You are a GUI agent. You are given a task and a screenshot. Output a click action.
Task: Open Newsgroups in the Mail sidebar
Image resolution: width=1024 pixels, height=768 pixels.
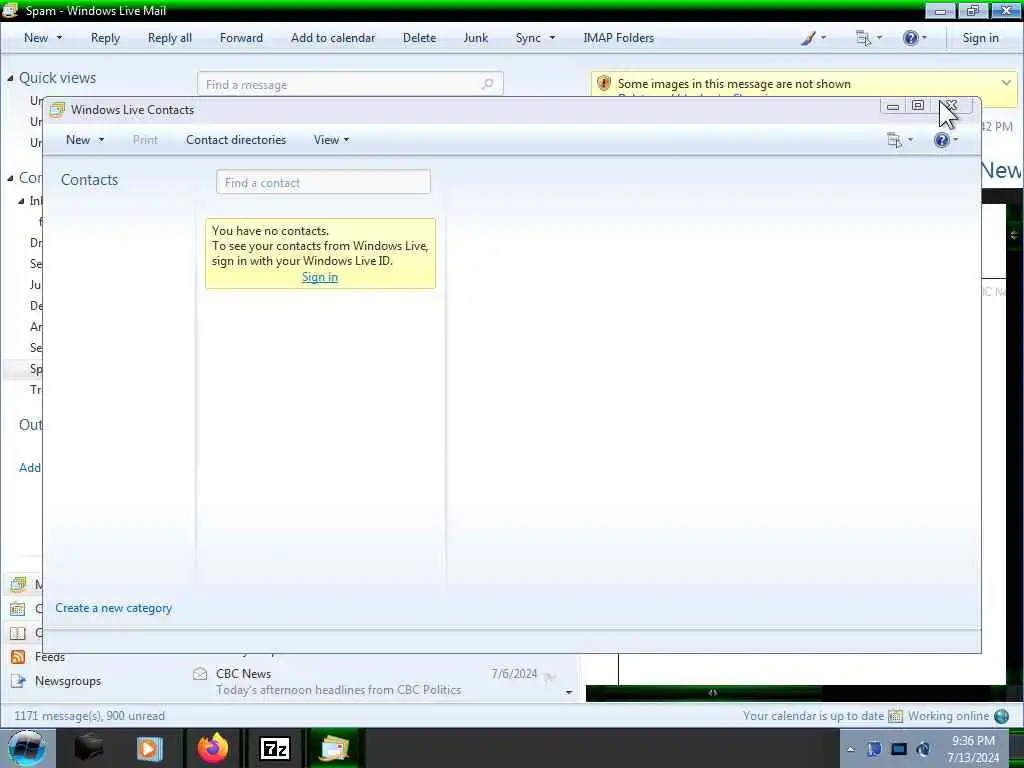pos(68,681)
